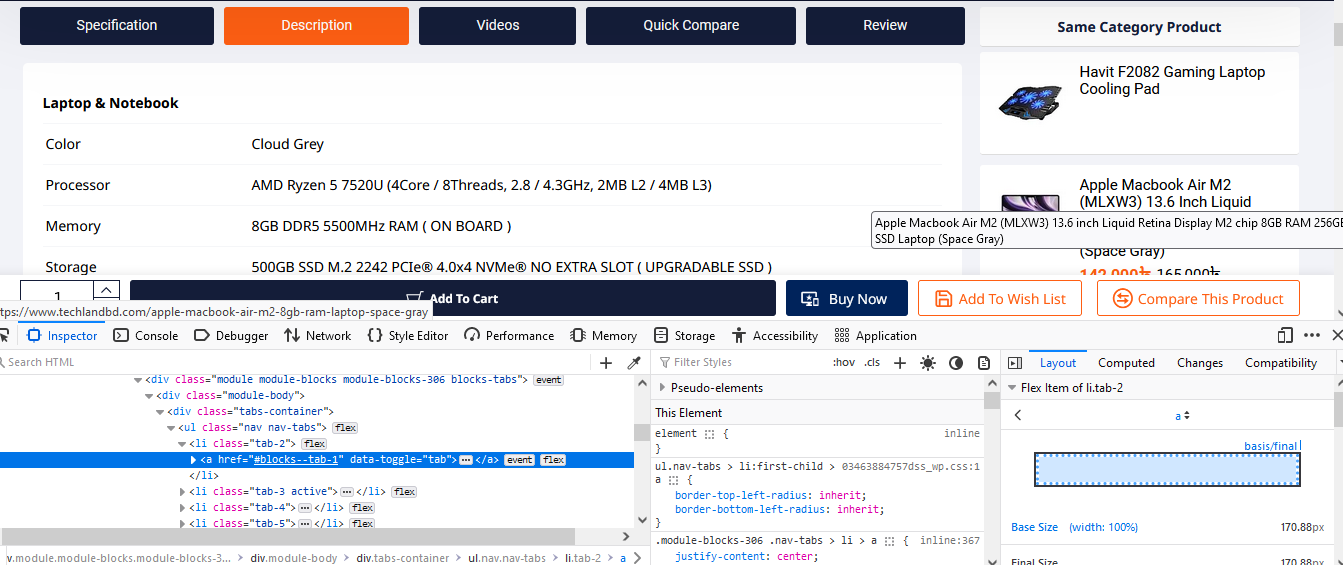
Task: Select the Inspector panel
Action: (62, 336)
